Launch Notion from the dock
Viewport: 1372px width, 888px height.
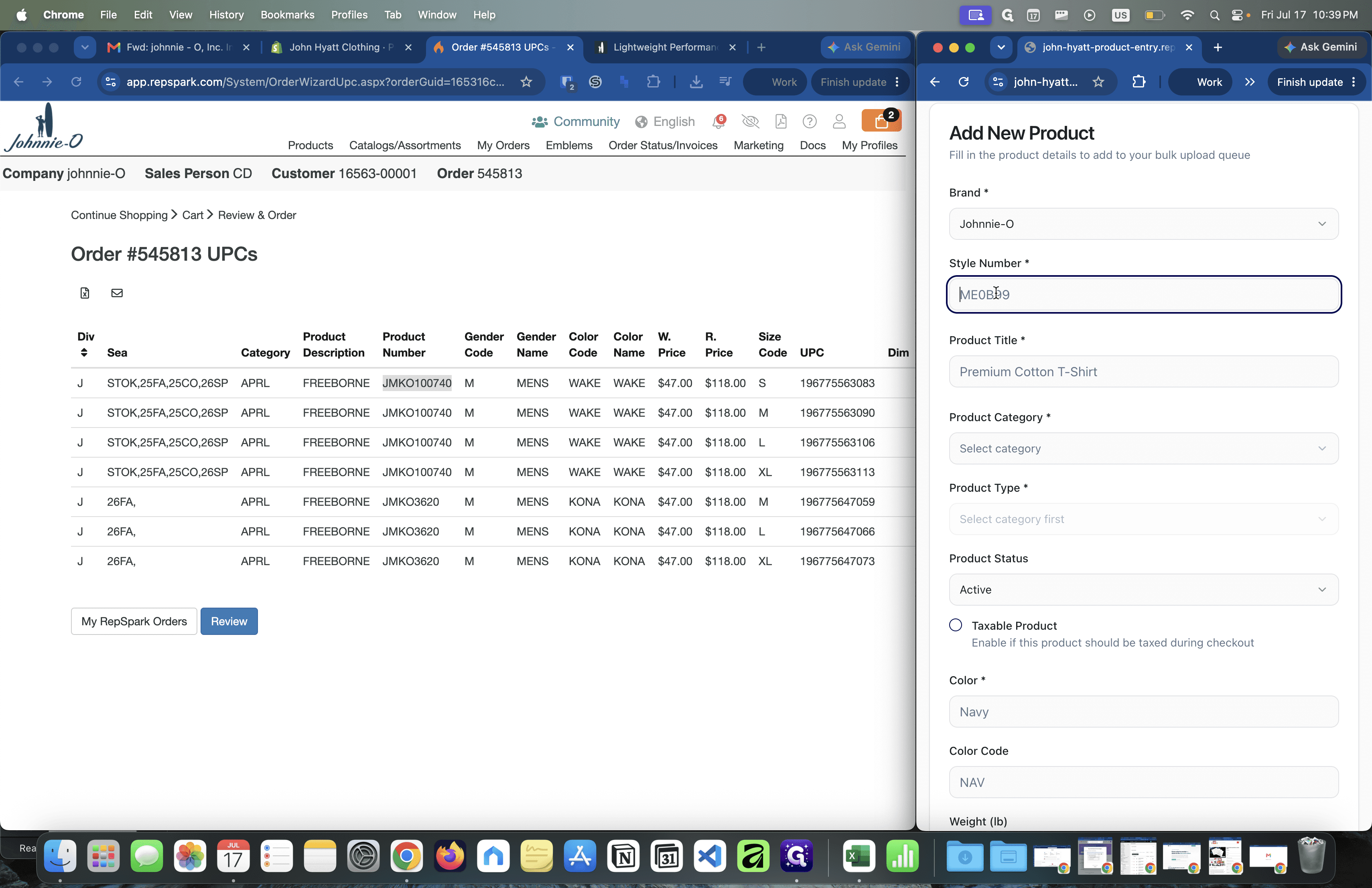click(x=623, y=856)
